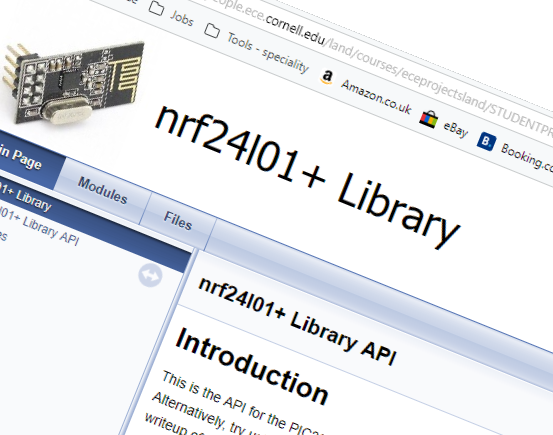Click the nRF24L01 module photo logo

(x=73, y=83)
